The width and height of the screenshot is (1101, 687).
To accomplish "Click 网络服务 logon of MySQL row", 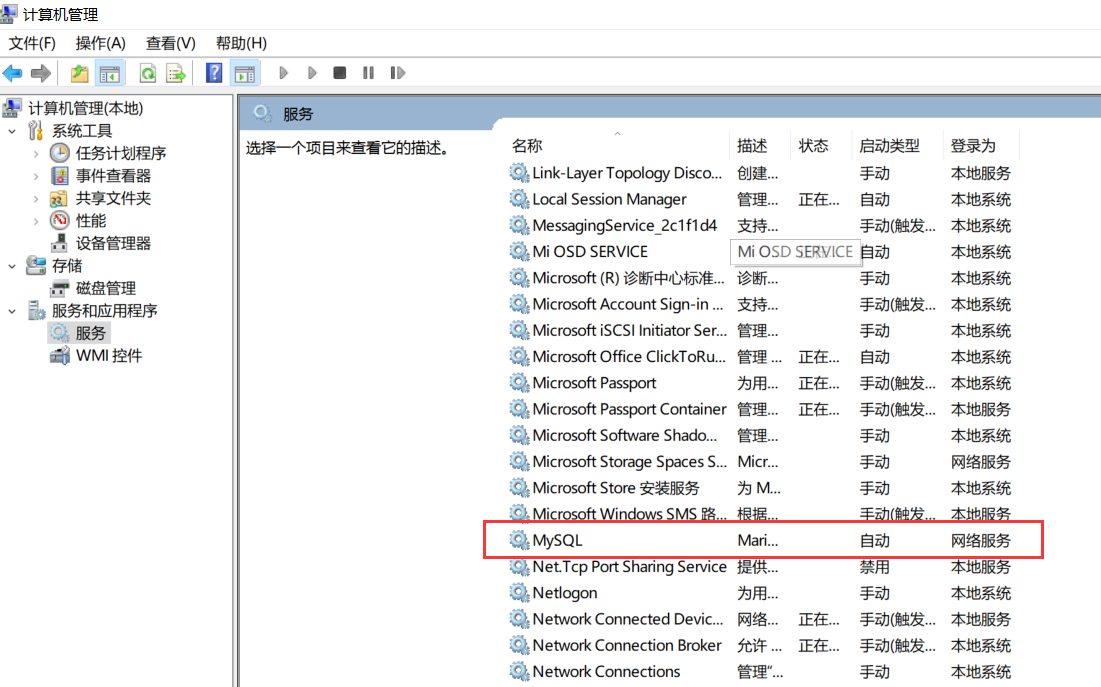I will [980, 540].
